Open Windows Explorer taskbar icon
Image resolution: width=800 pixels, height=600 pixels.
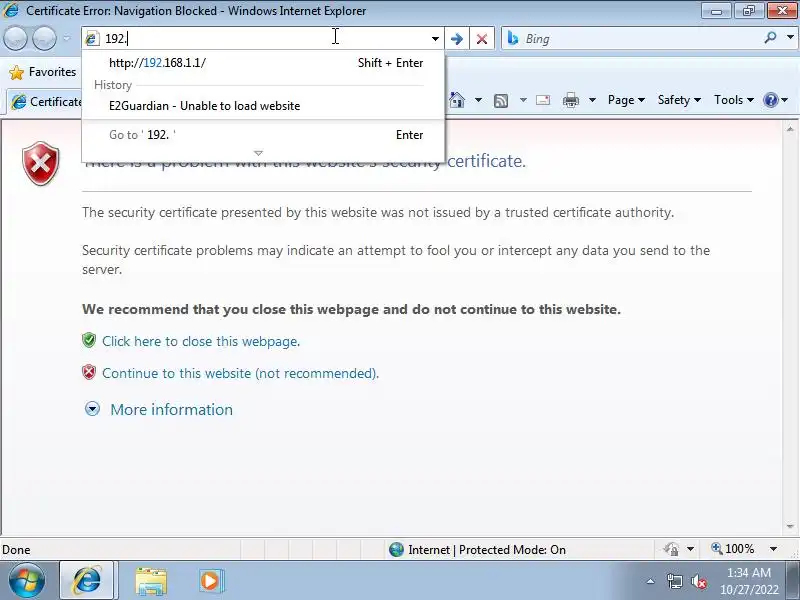[151, 581]
